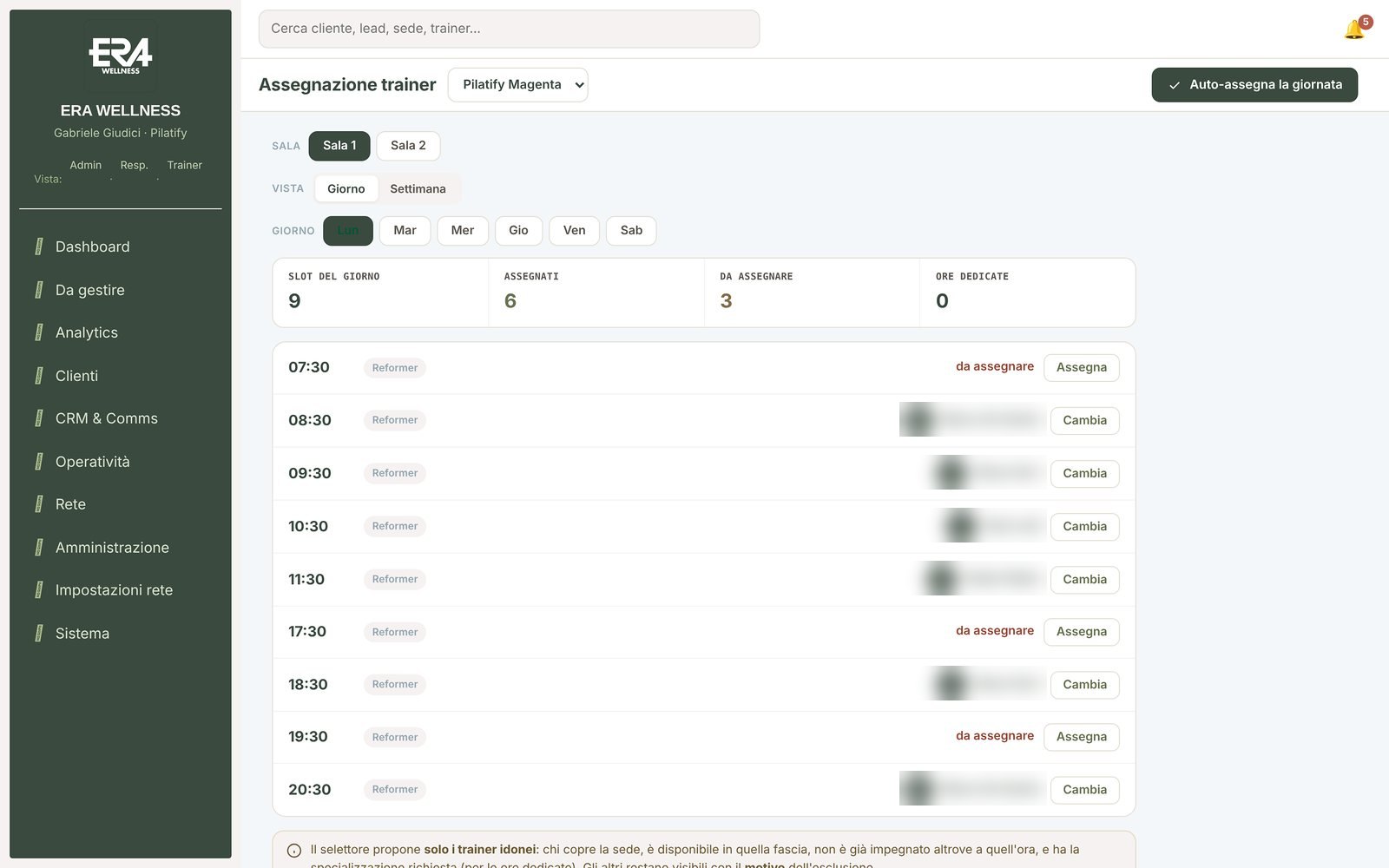Select Sala 2 room

click(408, 146)
